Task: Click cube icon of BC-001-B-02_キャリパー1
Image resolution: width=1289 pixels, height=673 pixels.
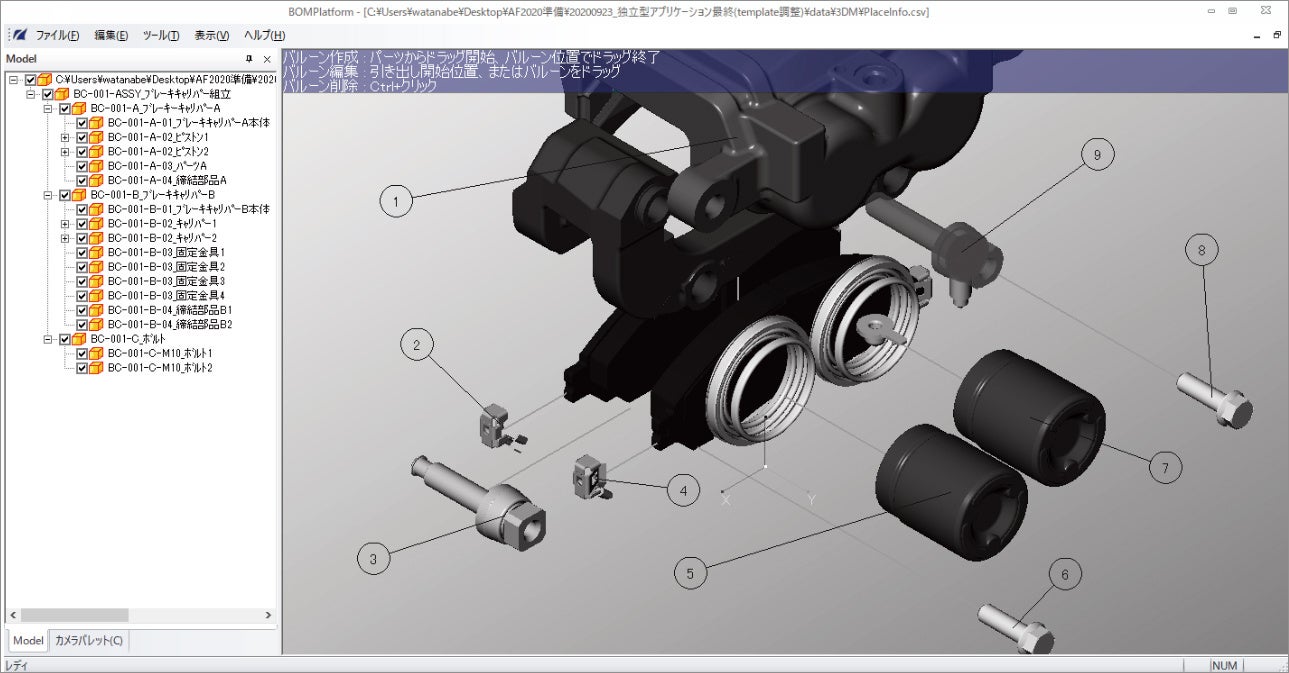Action: tap(97, 224)
